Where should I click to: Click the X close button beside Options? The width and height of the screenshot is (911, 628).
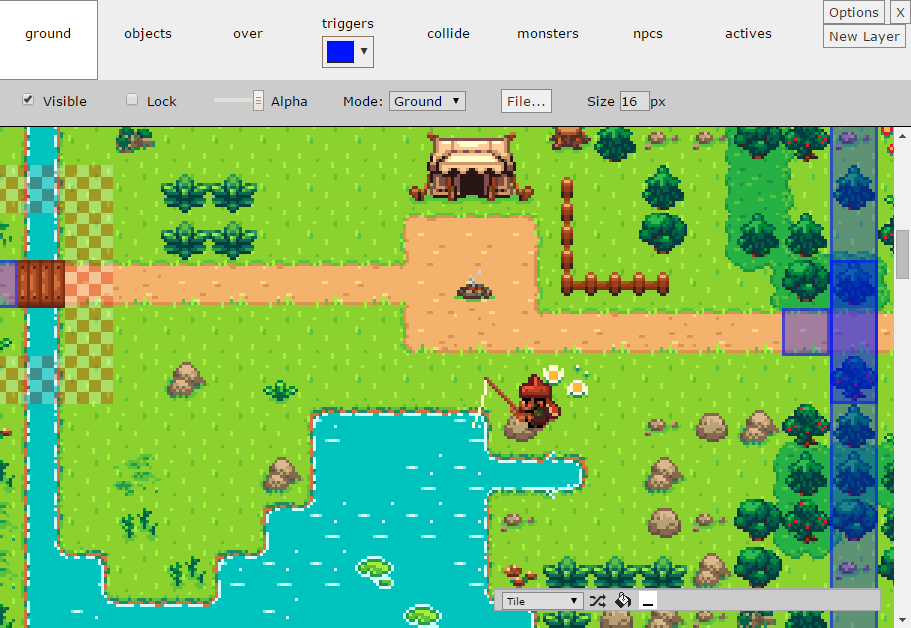click(x=899, y=12)
